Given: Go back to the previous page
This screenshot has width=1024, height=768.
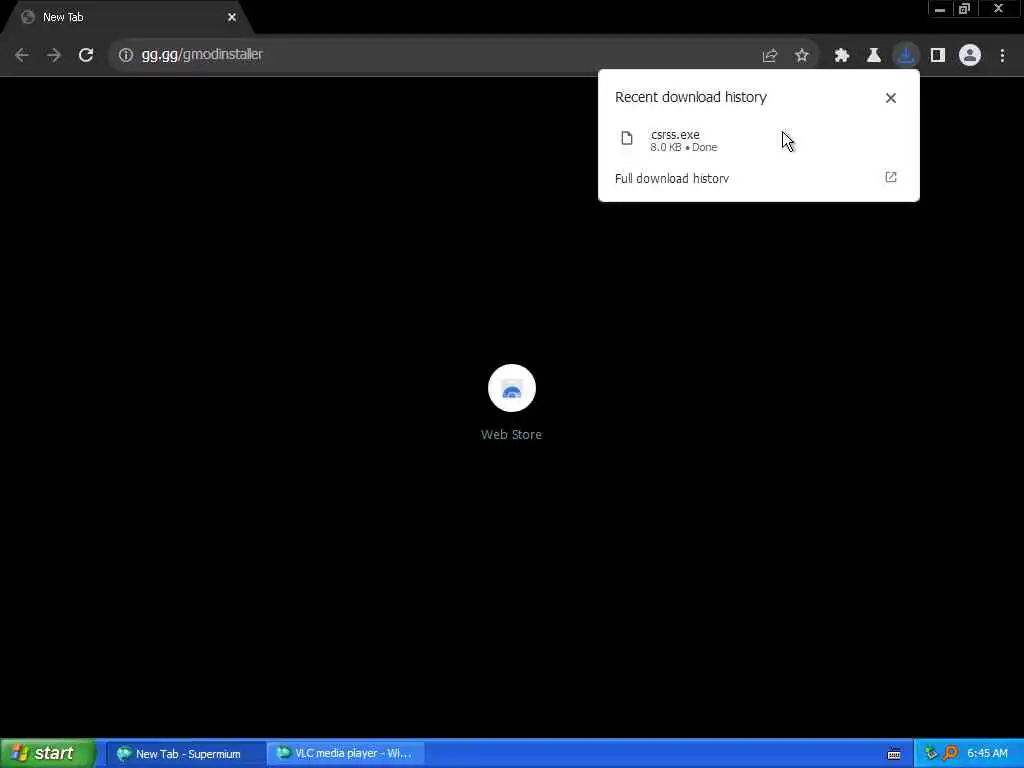Looking at the screenshot, I should (22, 55).
